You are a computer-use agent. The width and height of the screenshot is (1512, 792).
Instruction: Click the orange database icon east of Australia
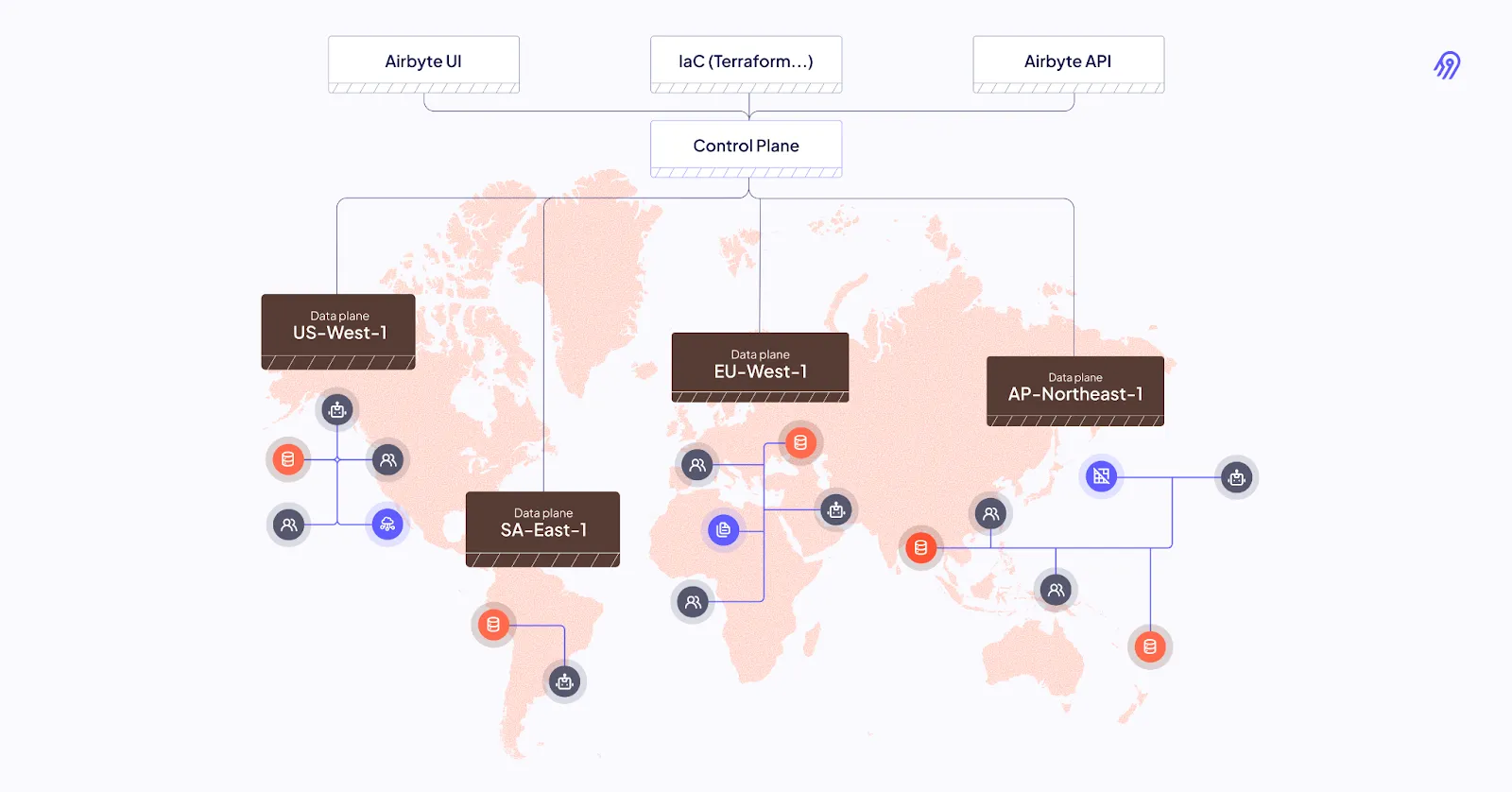point(1150,646)
